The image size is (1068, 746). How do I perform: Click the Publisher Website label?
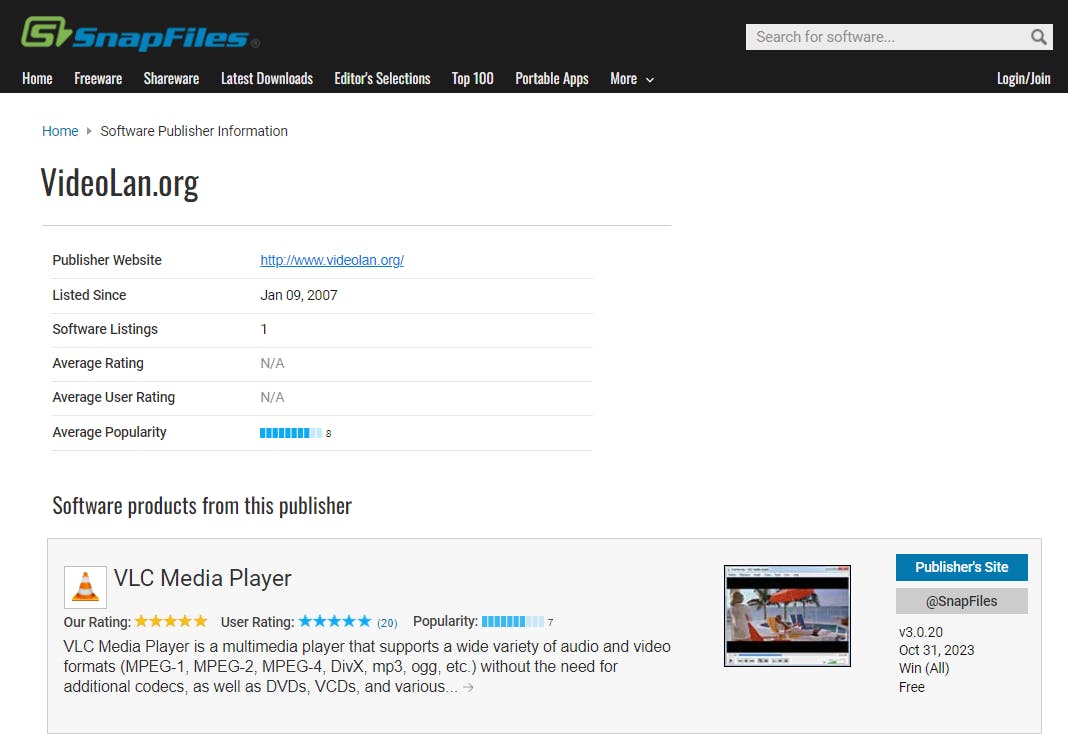107,260
